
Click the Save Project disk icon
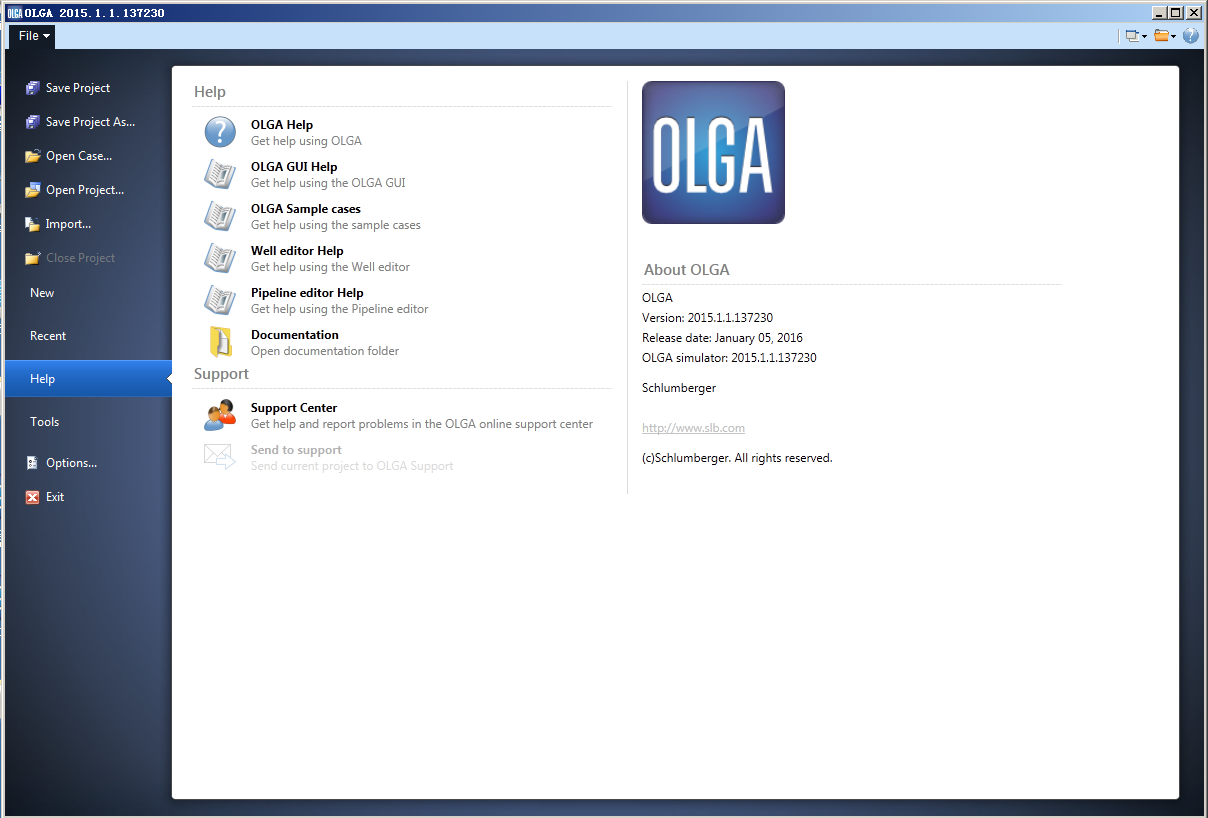(33, 88)
